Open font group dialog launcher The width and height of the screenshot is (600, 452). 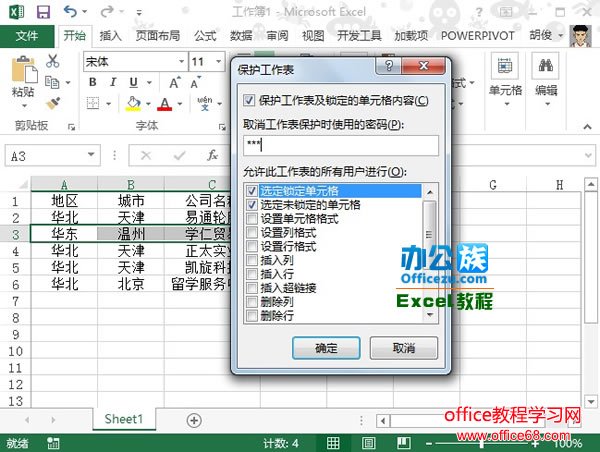pyautogui.click(x=222, y=127)
